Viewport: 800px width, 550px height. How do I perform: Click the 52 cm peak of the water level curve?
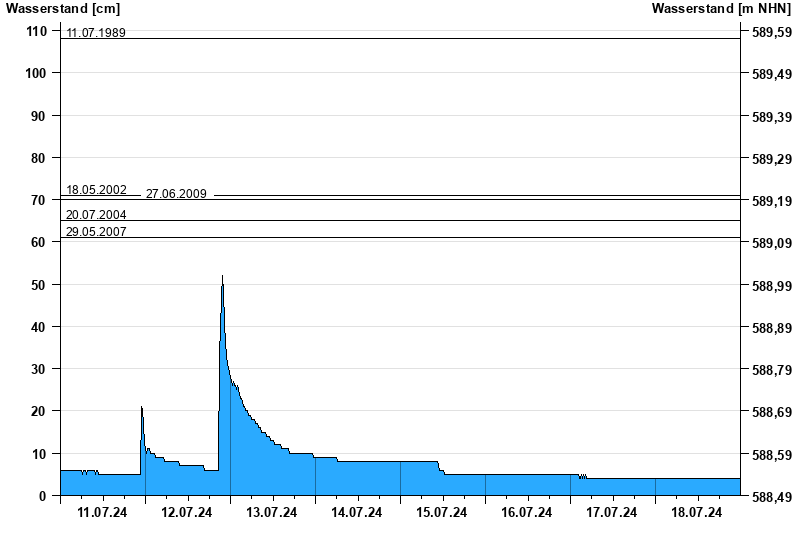pos(222,277)
